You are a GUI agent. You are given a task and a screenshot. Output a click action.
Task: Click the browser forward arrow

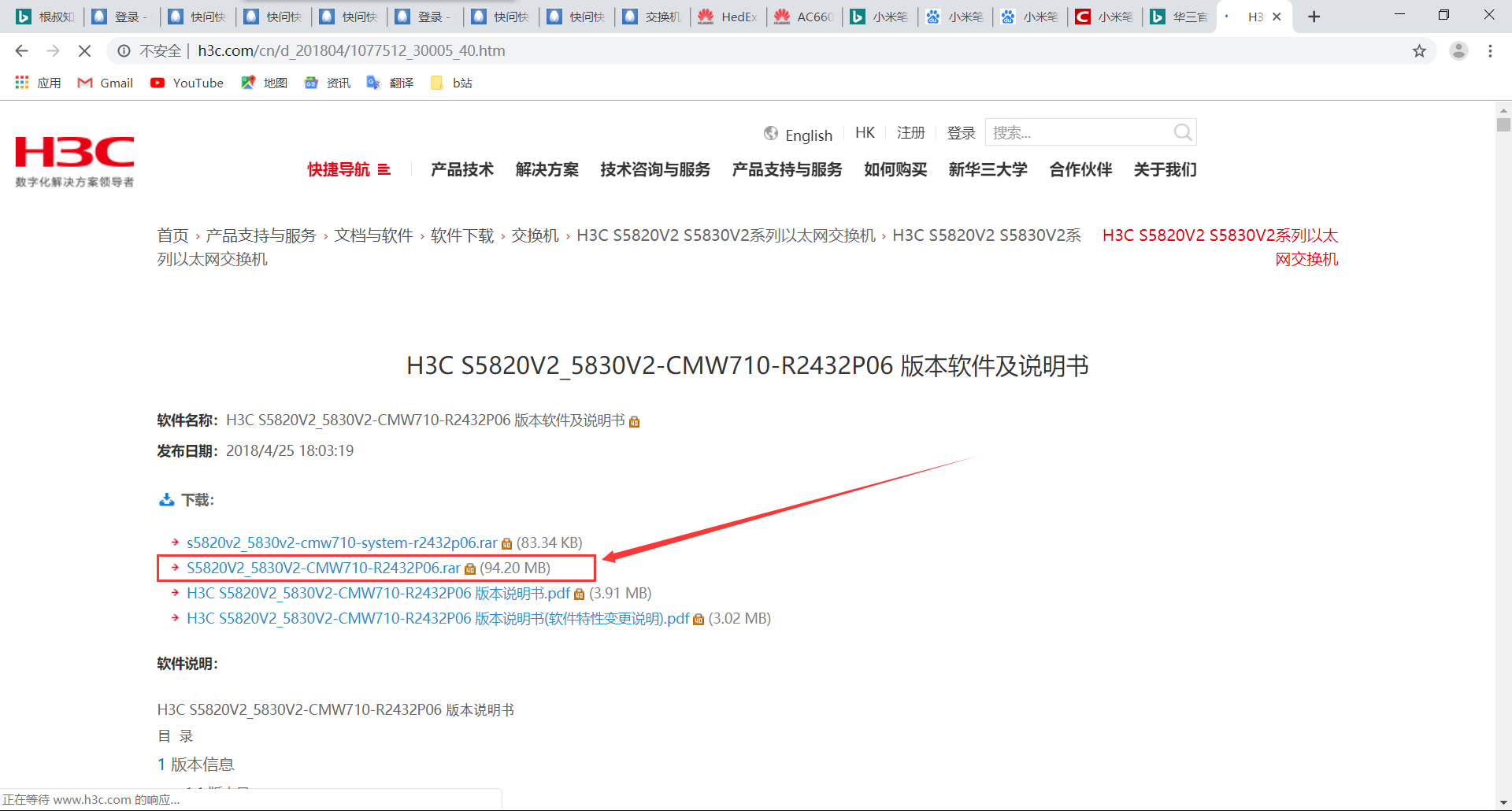pos(53,50)
